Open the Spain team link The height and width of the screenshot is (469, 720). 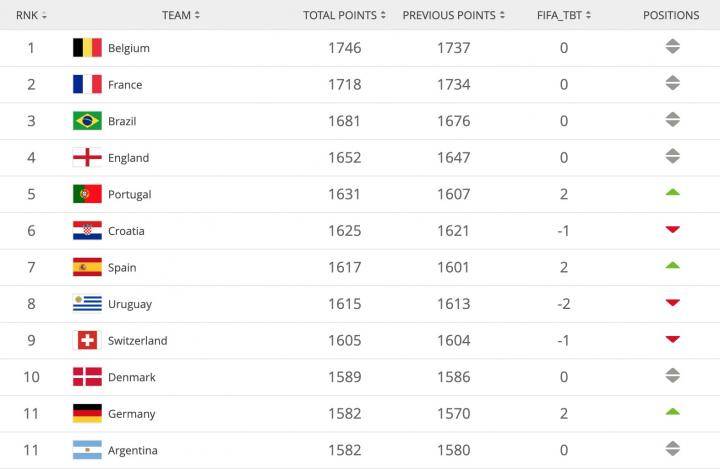point(122,268)
